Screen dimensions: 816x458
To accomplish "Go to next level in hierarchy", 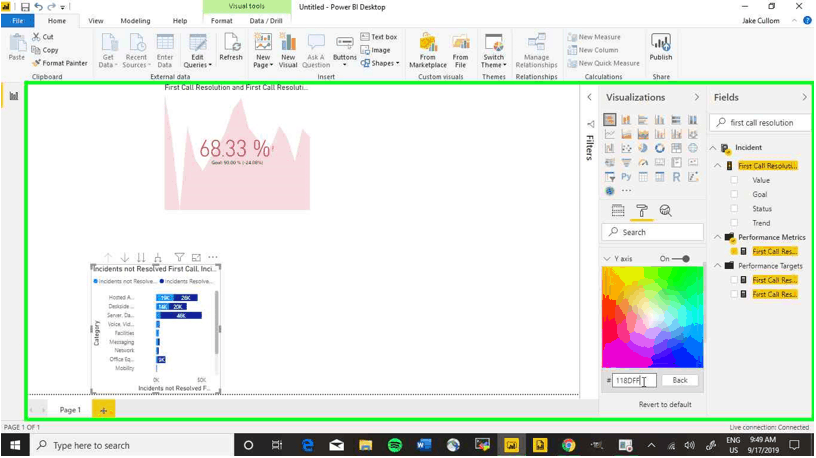I will 141,257.
